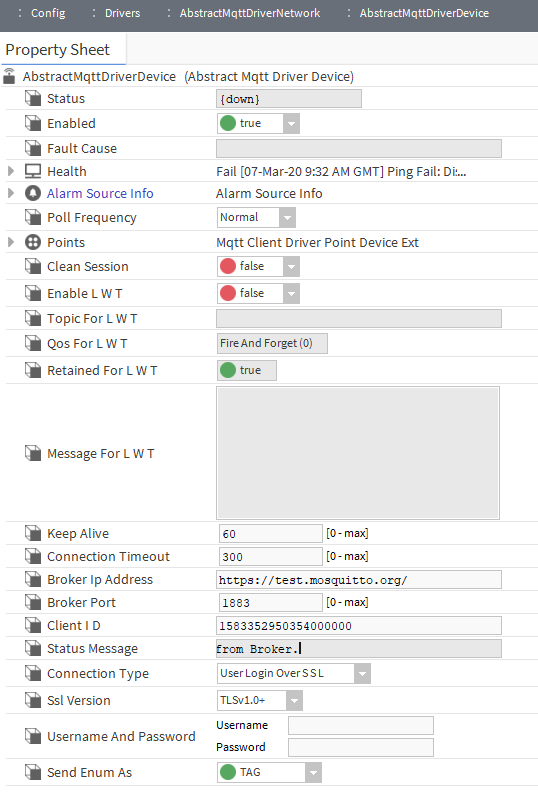Open the Send Enum As TAG dropdown

(313, 772)
